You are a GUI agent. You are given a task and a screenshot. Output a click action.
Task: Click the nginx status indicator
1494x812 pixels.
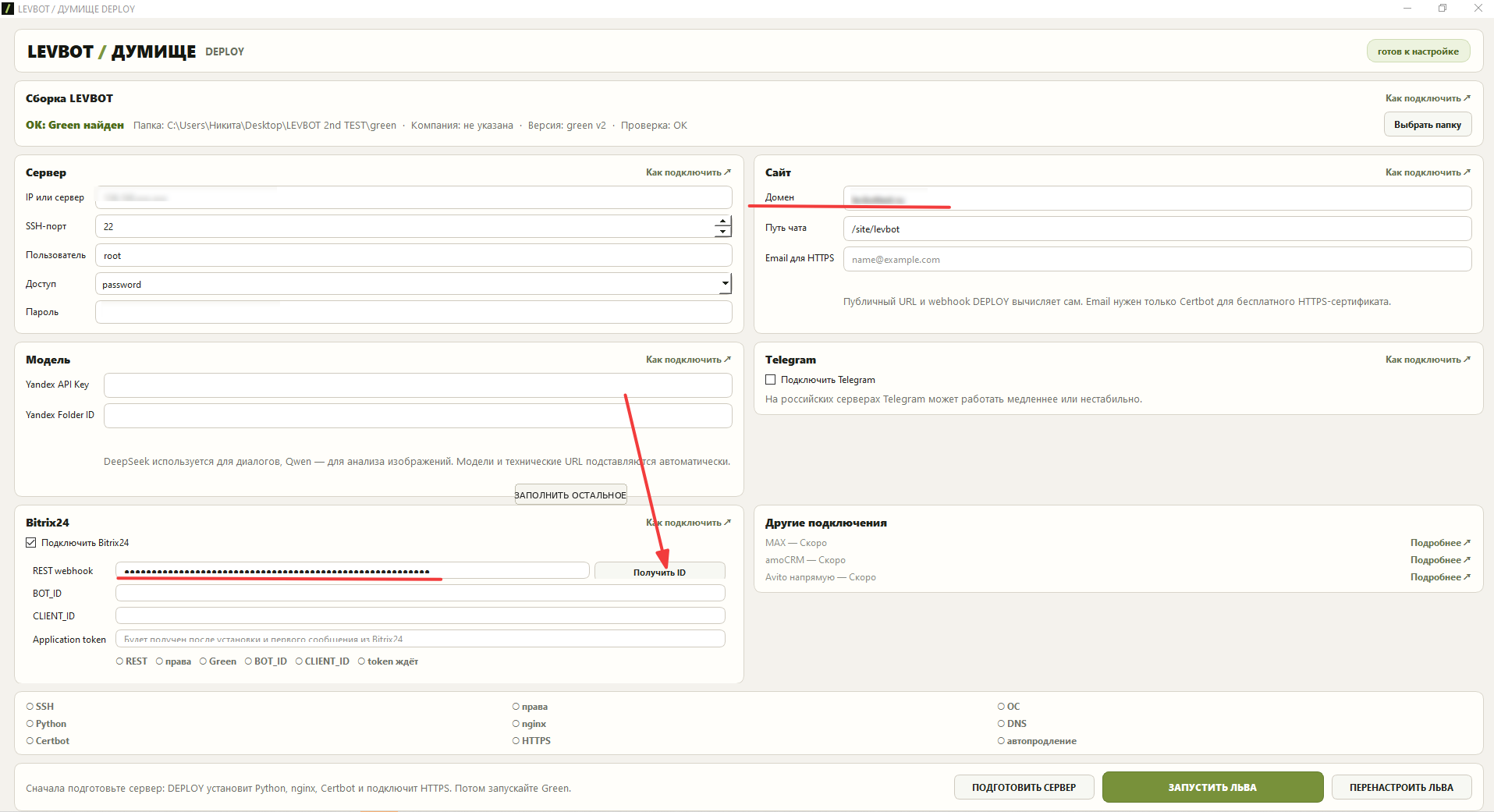tap(530, 724)
